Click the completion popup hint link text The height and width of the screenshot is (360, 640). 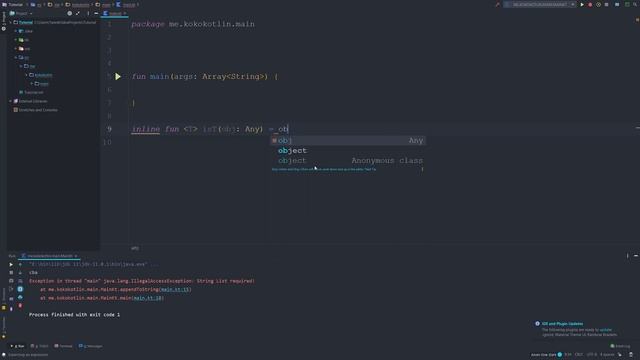pos(324,169)
